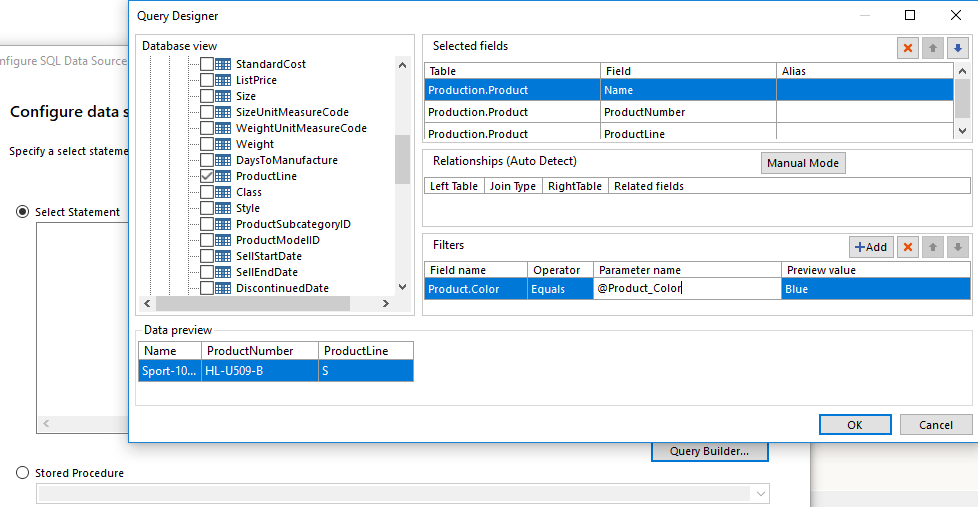Viewport: 978px width, 507px height.
Task: Click the ProductSubcategoryID column icon
Action: (x=223, y=224)
